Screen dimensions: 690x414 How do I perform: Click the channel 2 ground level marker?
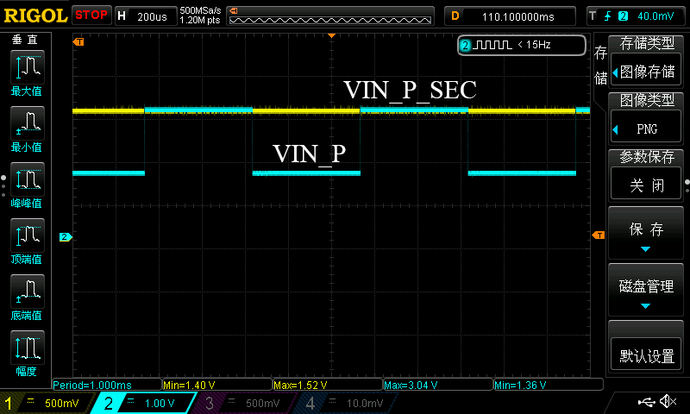[x=65, y=237]
